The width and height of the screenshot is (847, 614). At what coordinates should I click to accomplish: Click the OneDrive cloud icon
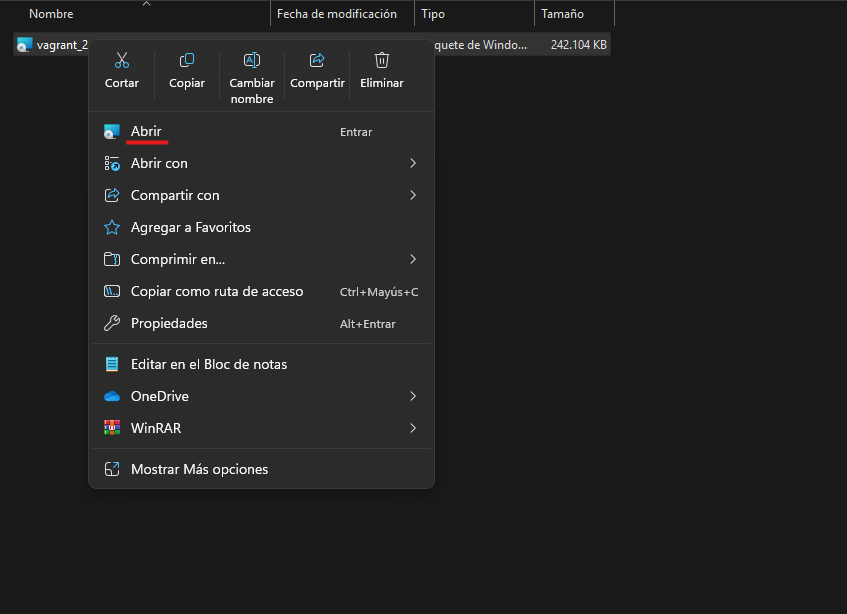[112, 396]
